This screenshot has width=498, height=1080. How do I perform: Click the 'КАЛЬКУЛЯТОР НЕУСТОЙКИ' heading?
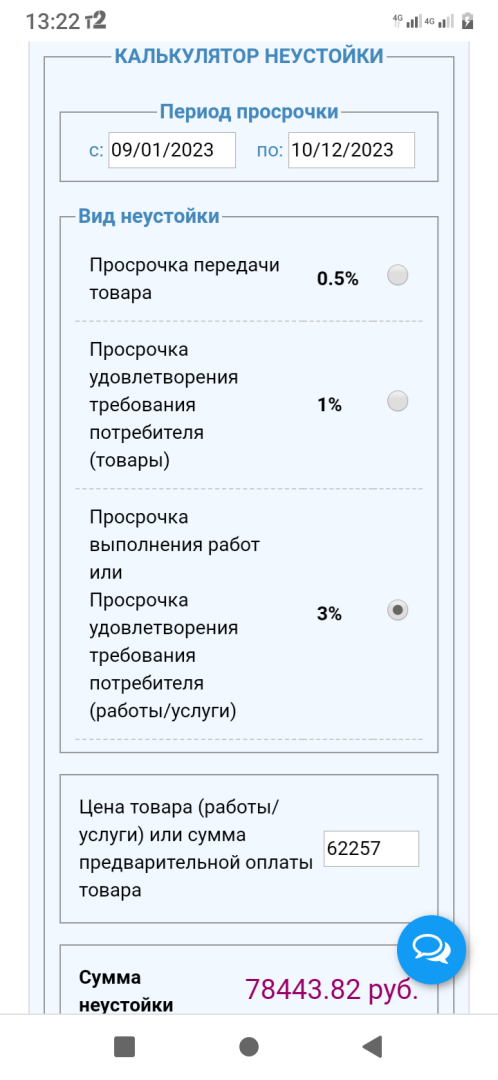coord(249,56)
